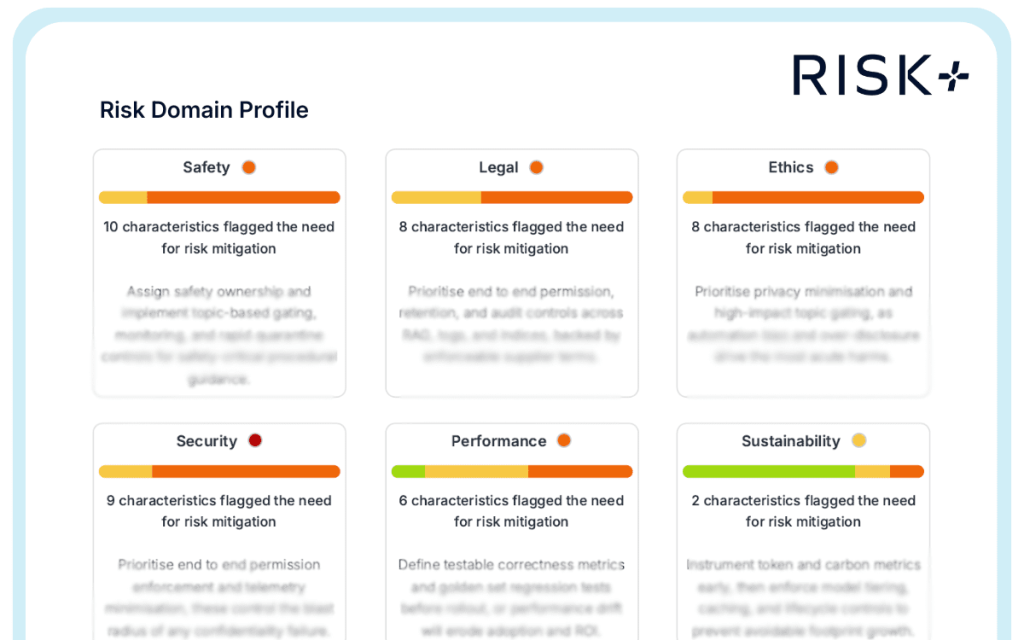Click the green segment of Performance bar

[x=408, y=472]
